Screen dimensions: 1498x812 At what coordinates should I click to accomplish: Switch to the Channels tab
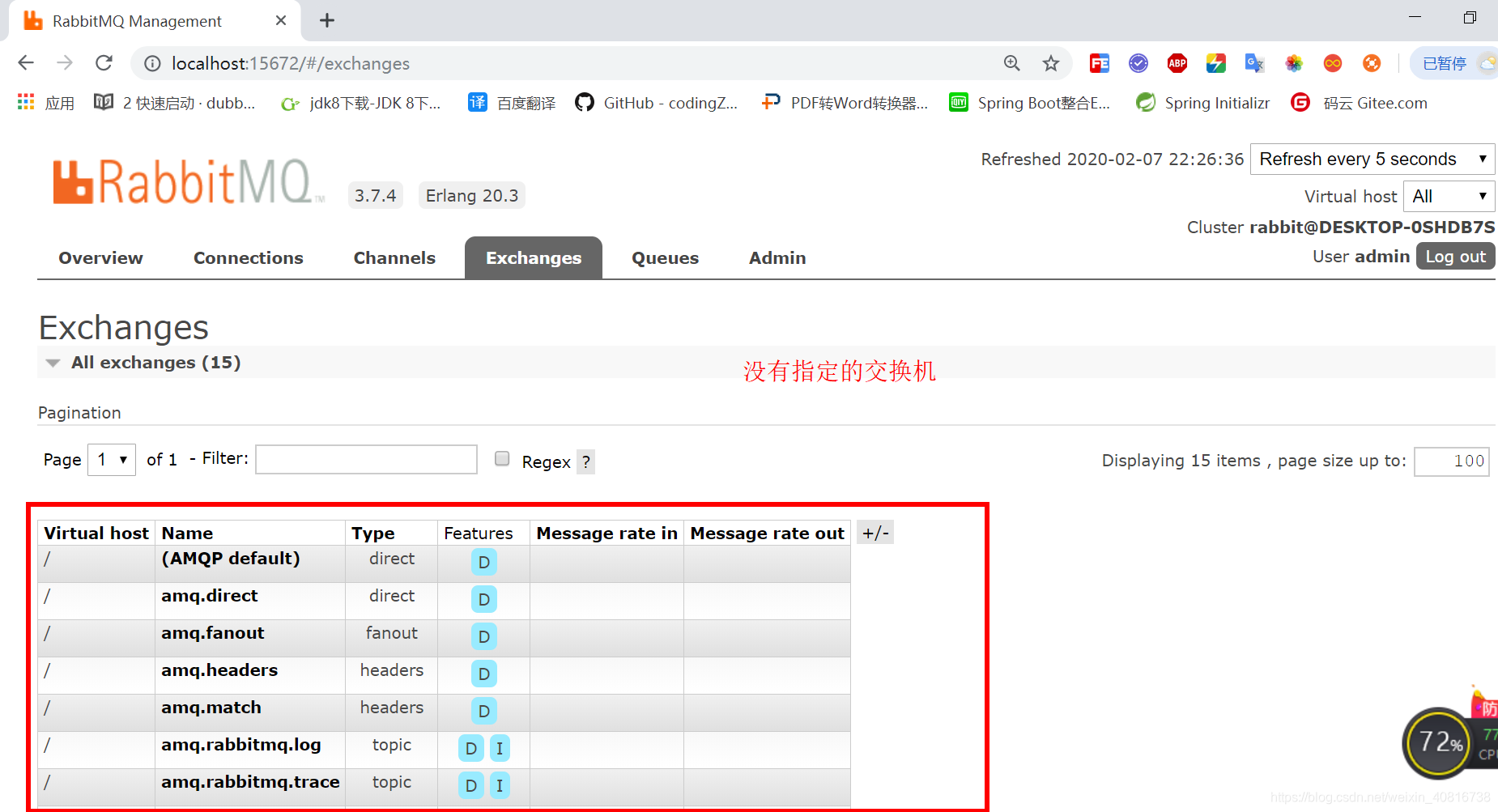point(394,257)
